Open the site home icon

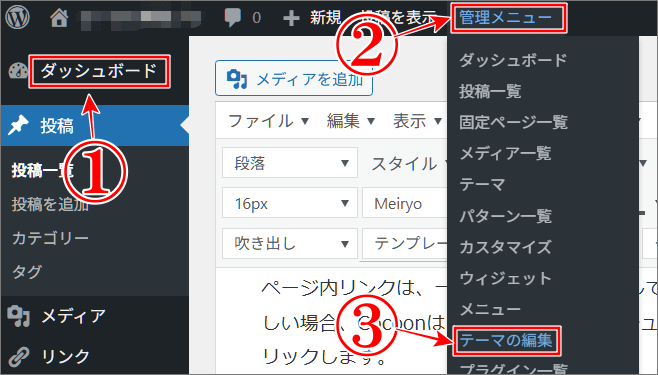(x=59, y=18)
